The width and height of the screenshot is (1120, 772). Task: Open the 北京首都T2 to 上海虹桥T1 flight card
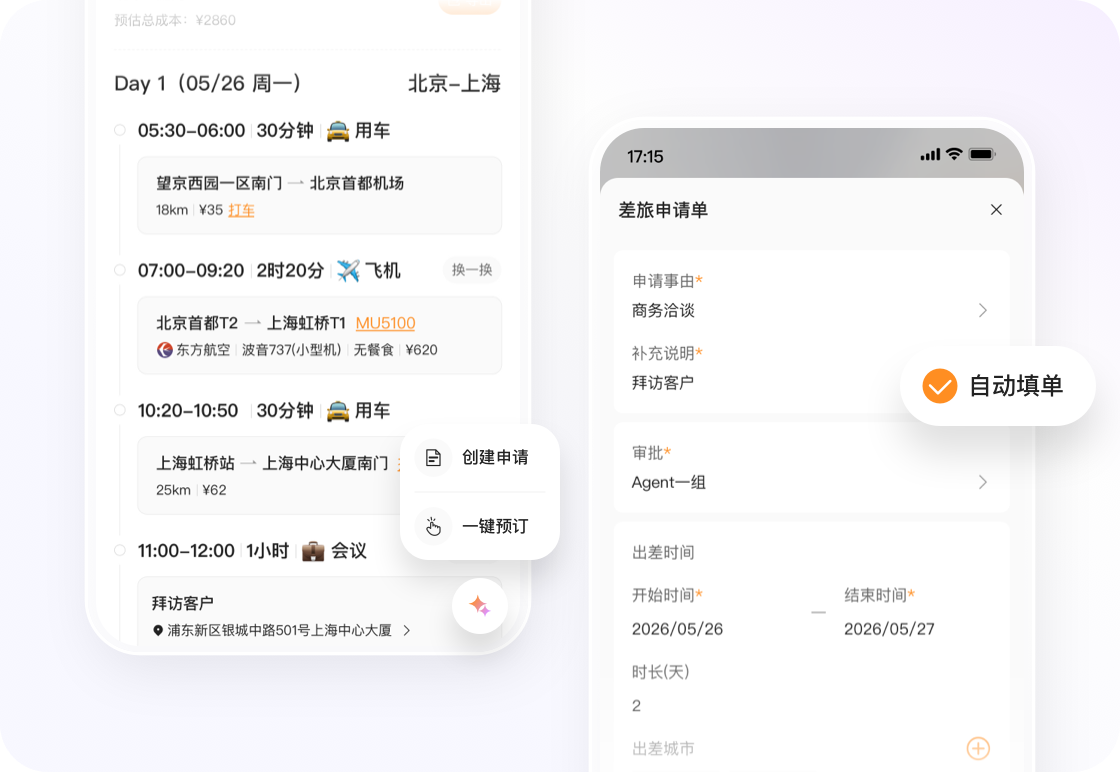pyautogui.click(x=319, y=336)
